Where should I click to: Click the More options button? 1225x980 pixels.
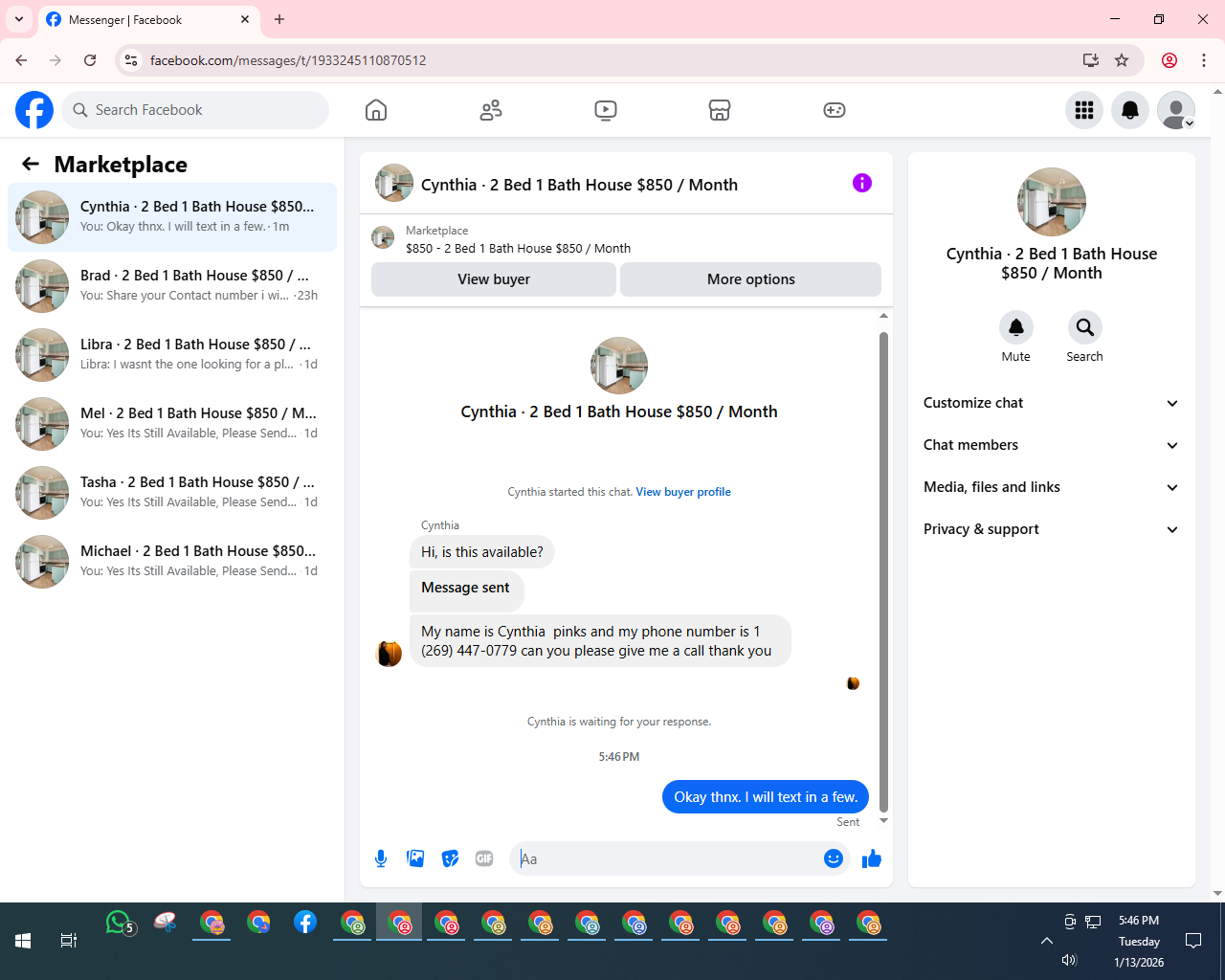[751, 279]
